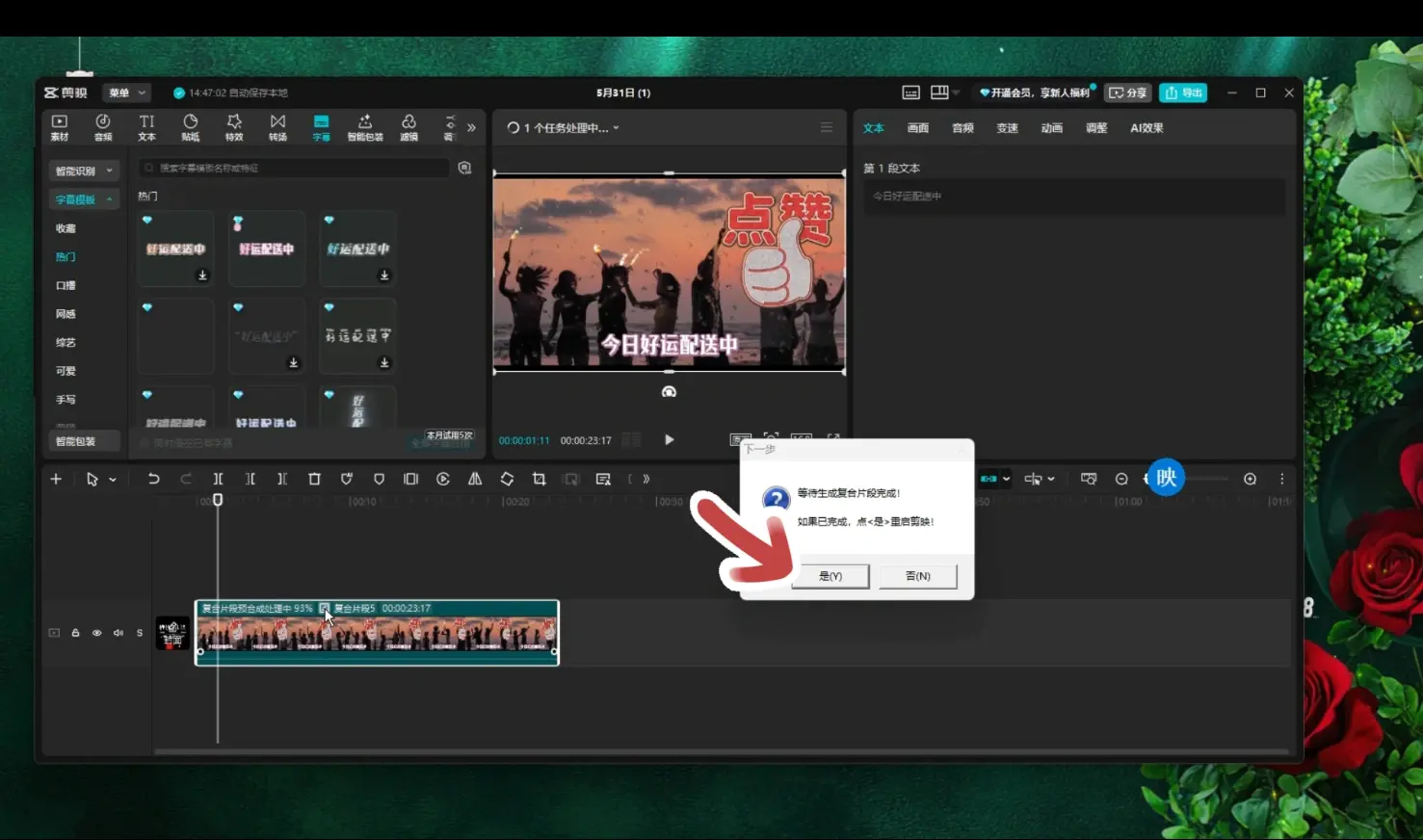
Task: Open the 智能包装 tab in the top toolbar
Action: (365, 127)
